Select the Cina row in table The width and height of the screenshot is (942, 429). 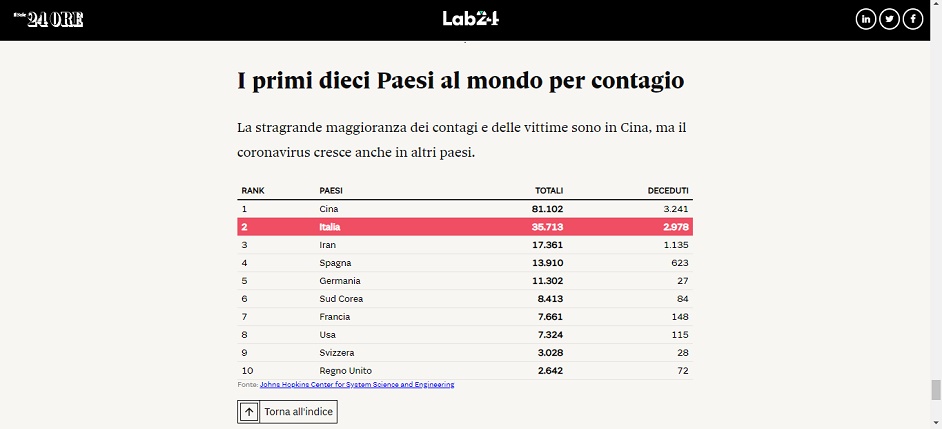point(465,209)
